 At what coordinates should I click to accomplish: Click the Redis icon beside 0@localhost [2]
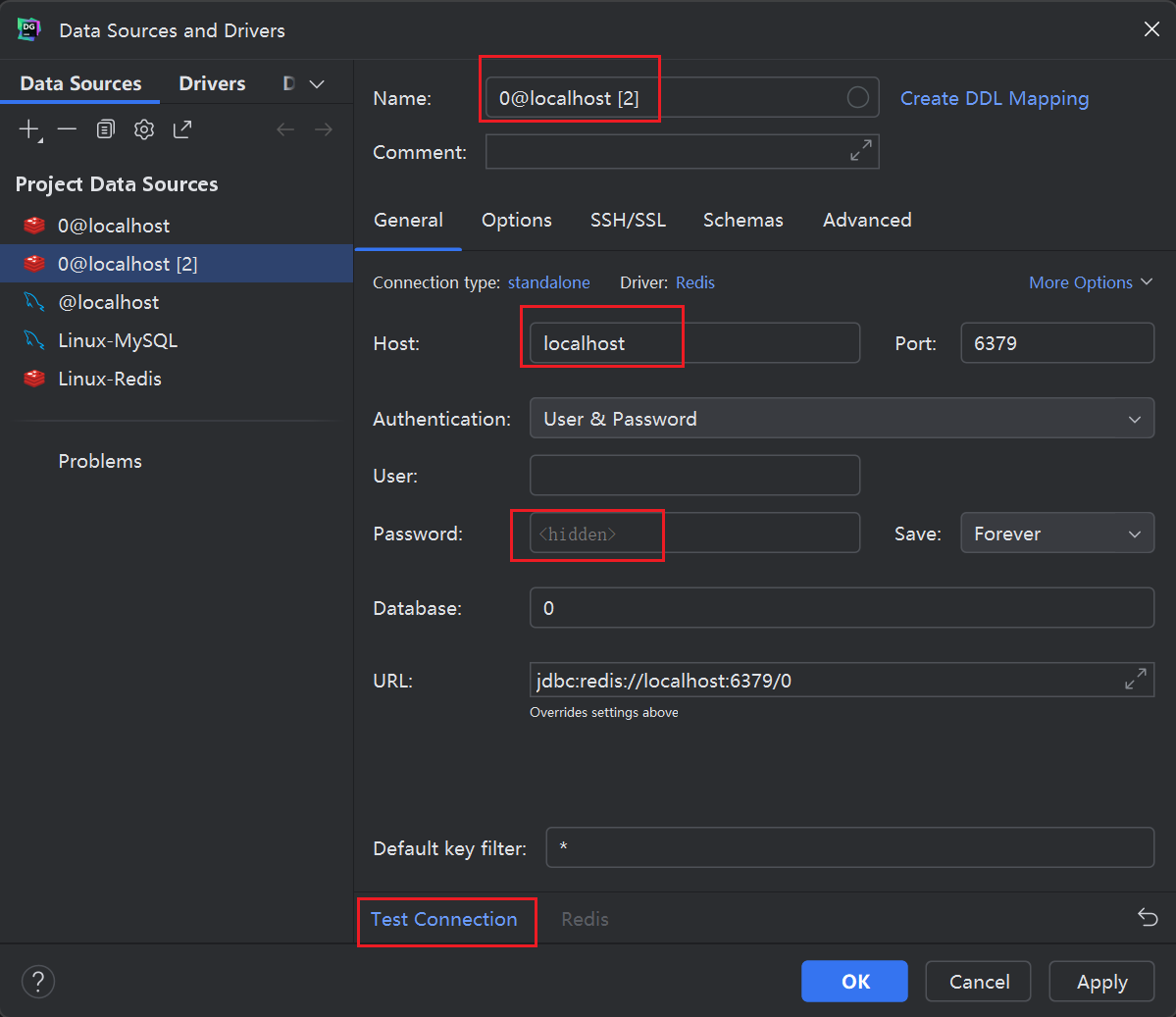(x=34, y=263)
